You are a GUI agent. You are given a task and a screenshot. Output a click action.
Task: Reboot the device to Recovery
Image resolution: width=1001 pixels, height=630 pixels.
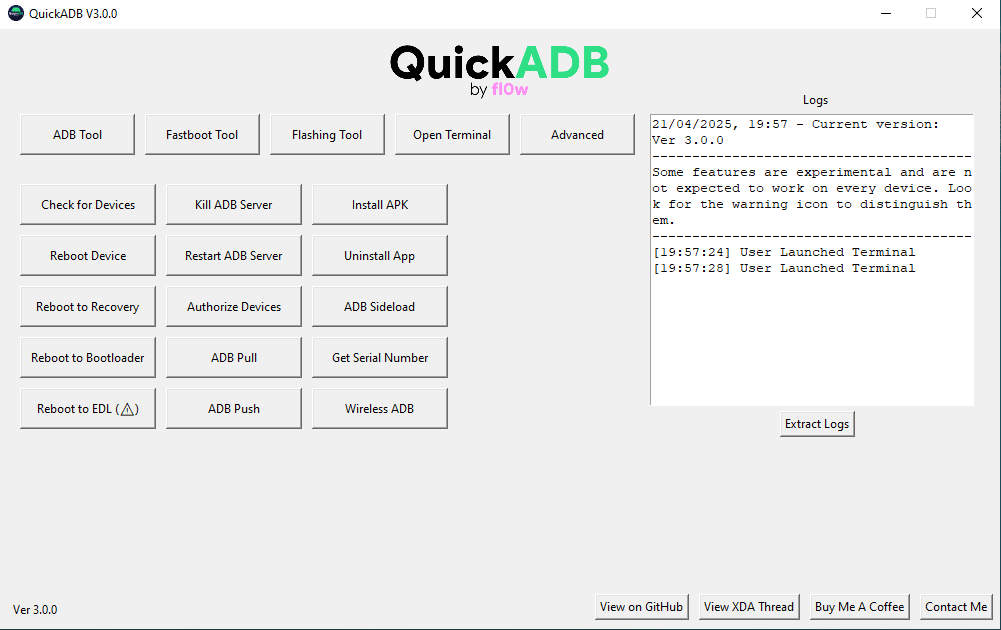(87, 306)
